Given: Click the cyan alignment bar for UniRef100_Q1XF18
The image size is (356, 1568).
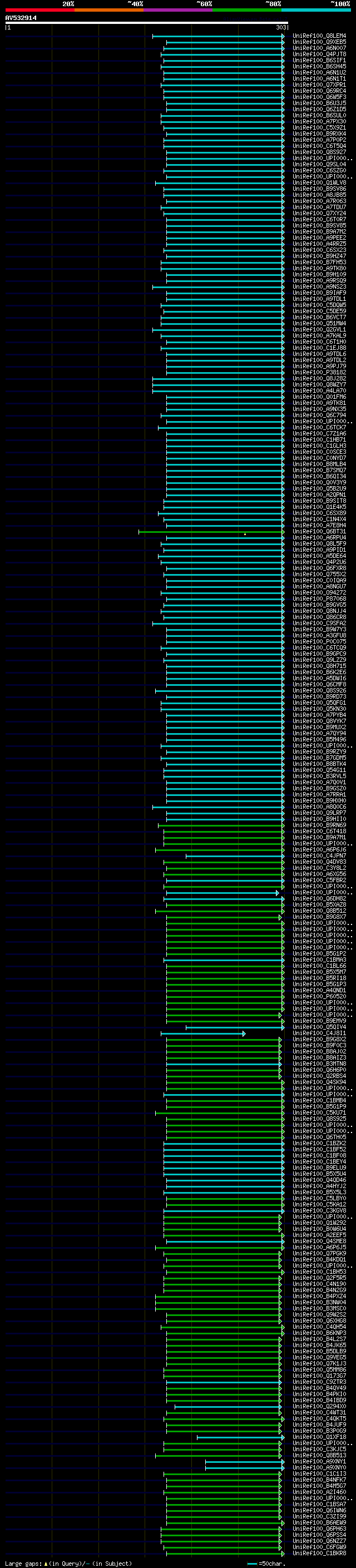Looking at the screenshot, I should (240, 1437).
